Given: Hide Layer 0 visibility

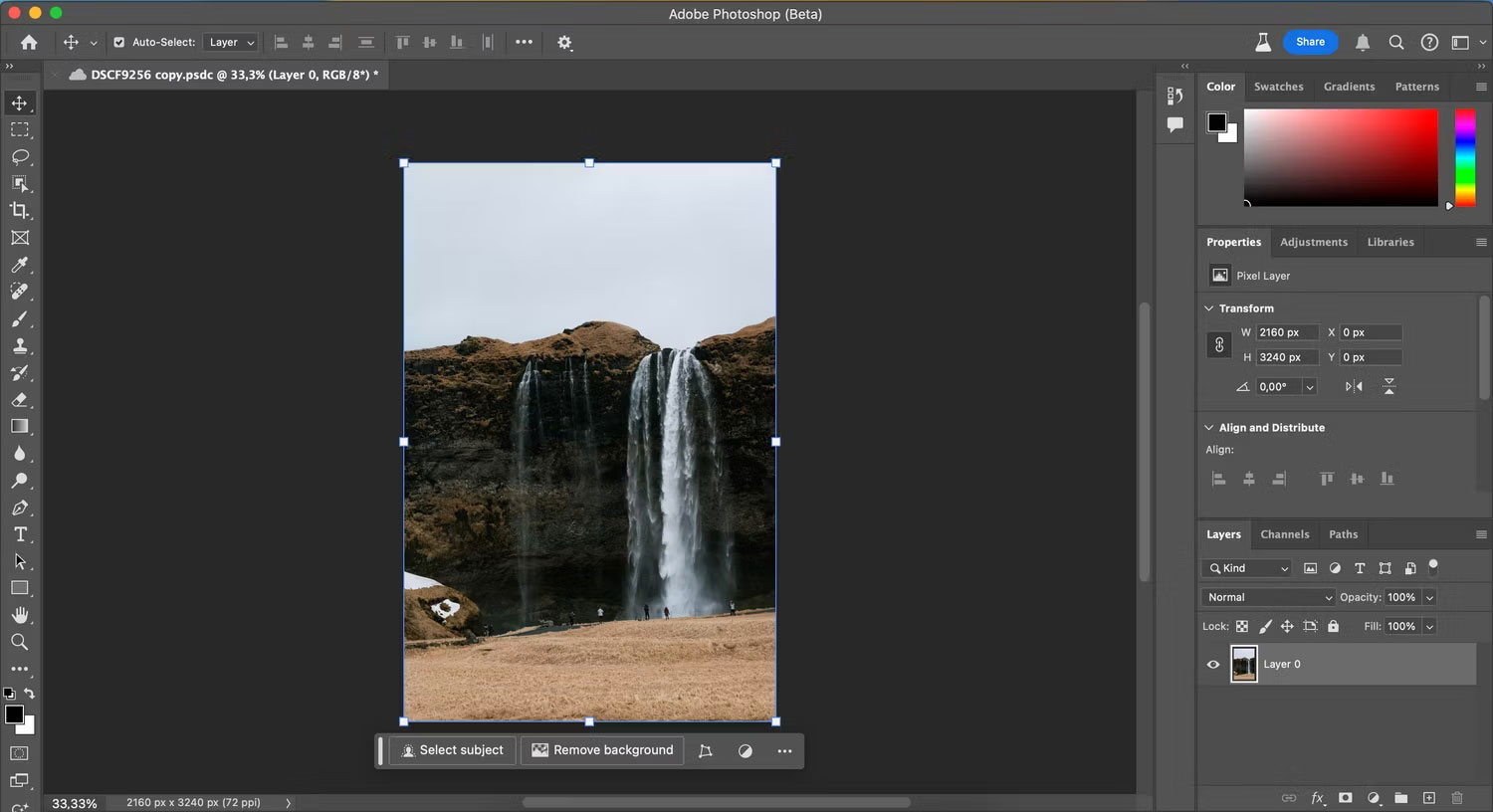Looking at the screenshot, I should pos(1212,664).
